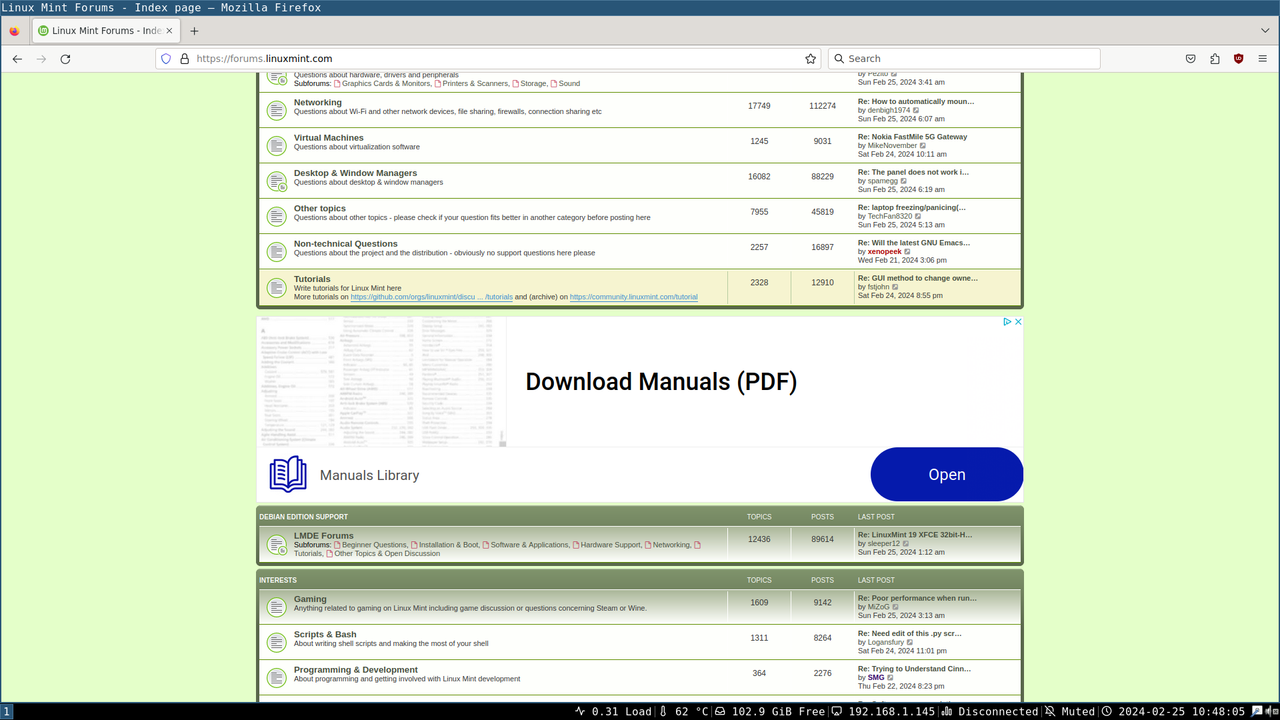Click the Open button in ad
1280x720 pixels.
[947, 474]
